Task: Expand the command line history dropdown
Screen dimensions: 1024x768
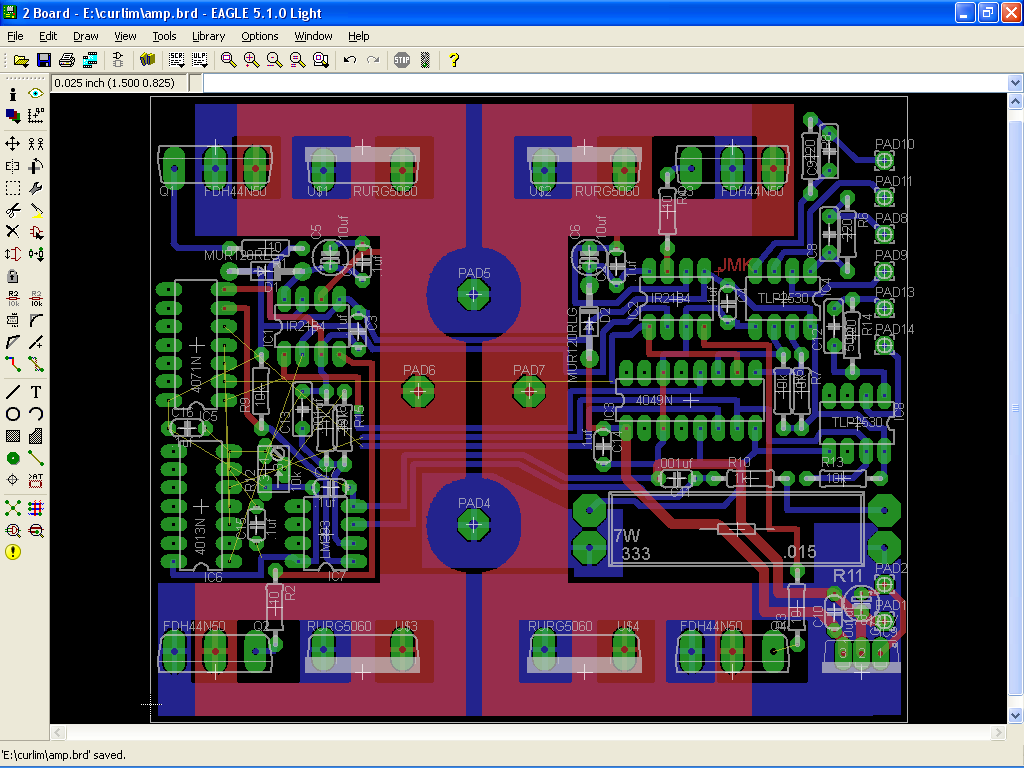Action: (x=1015, y=83)
